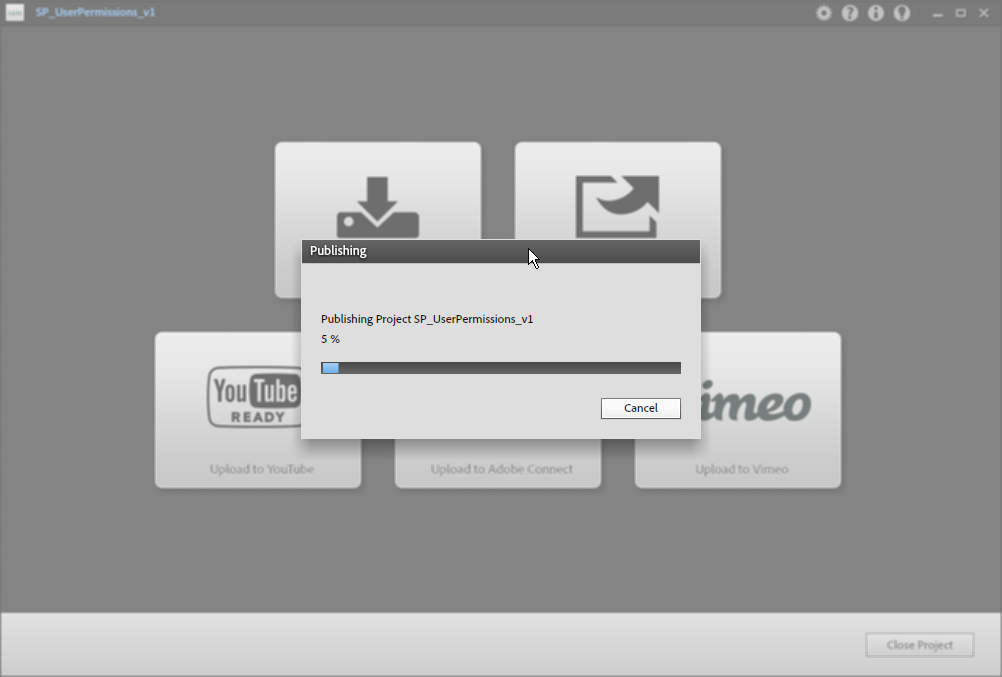
Task: Click the Vimeo logo
Action: [756, 403]
